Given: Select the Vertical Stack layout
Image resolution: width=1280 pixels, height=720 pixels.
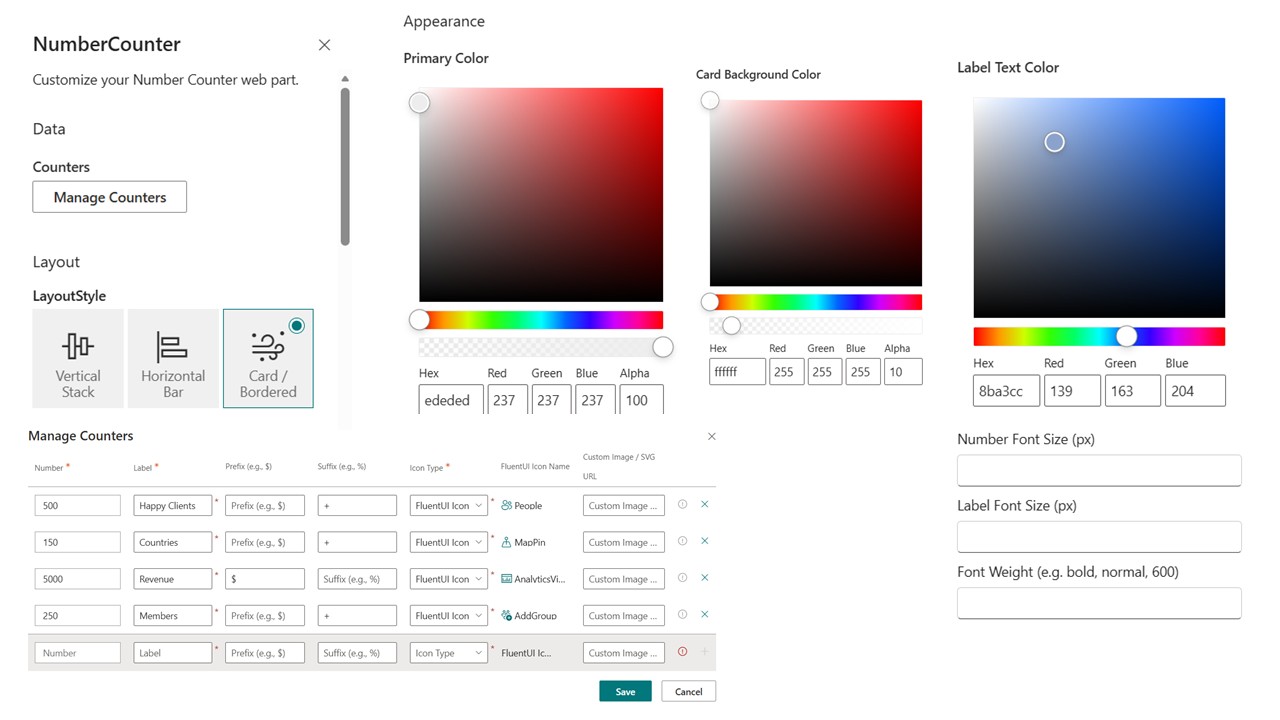Looking at the screenshot, I should [78, 358].
